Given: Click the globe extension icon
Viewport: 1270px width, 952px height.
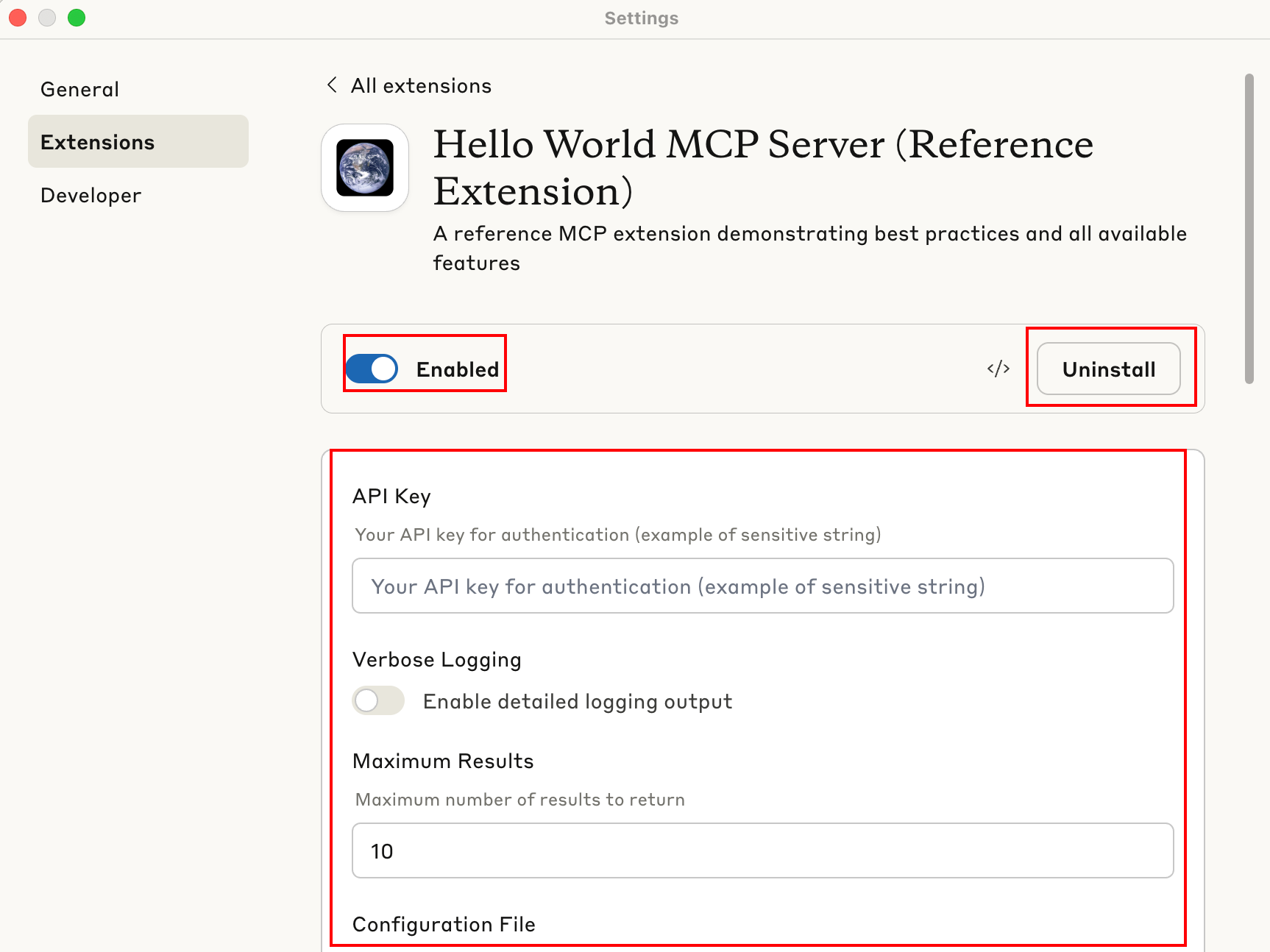Looking at the screenshot, I should point(364,167).
